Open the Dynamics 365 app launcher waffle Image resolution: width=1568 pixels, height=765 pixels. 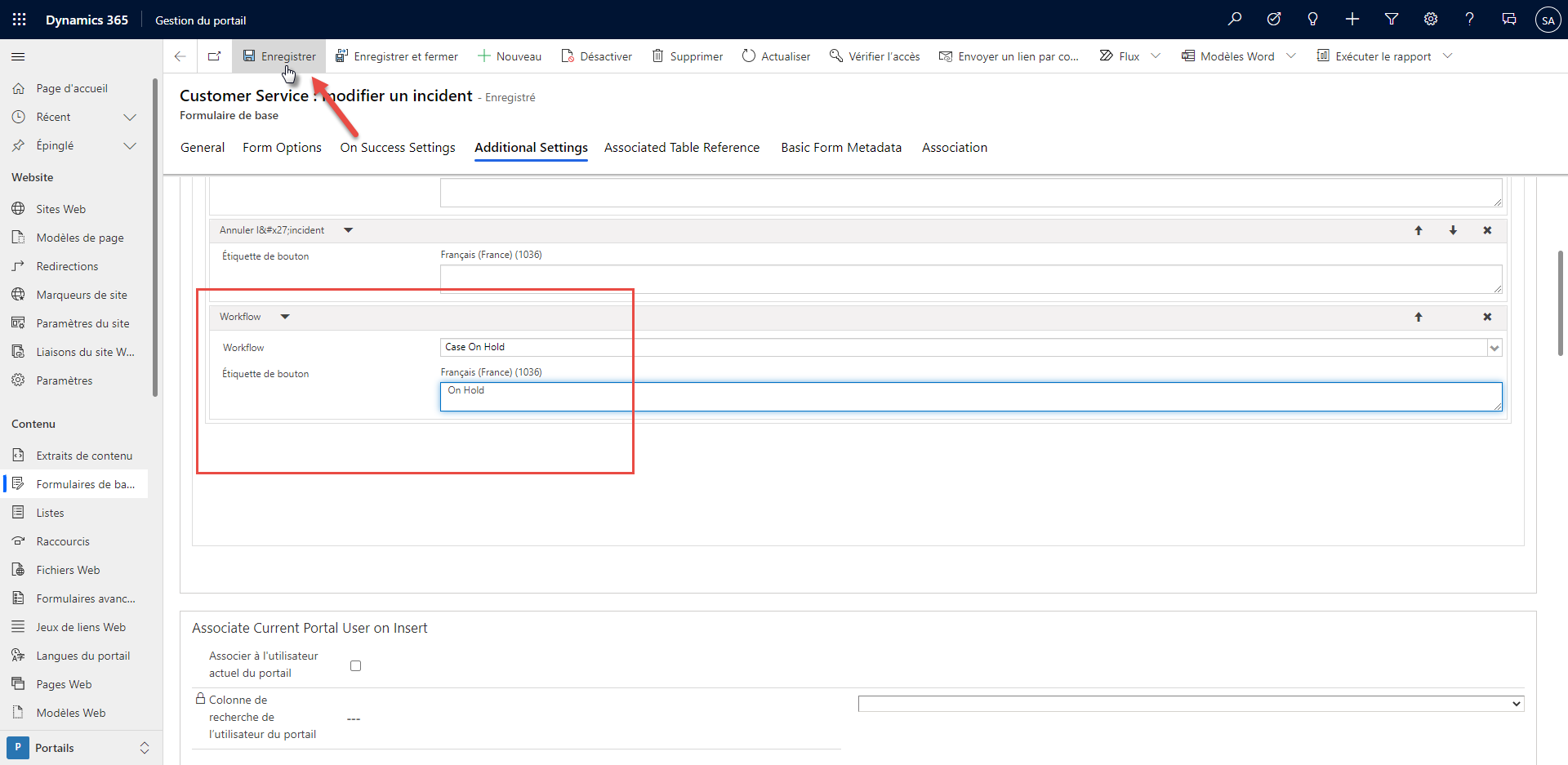[19, 20]
